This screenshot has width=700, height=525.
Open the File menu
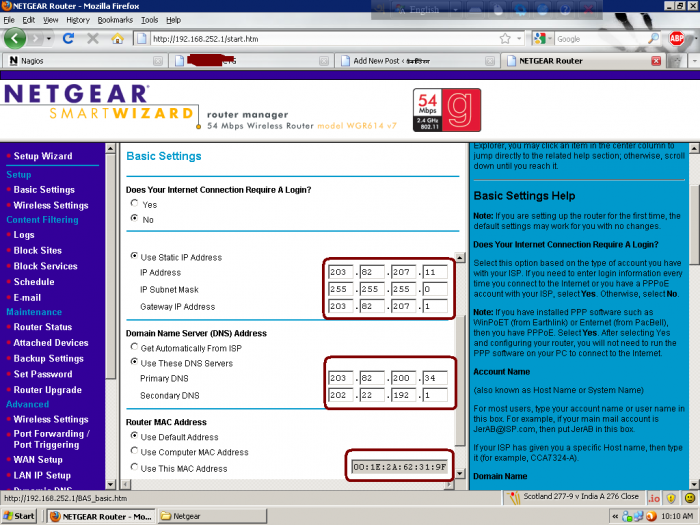(x=9, y=20)
